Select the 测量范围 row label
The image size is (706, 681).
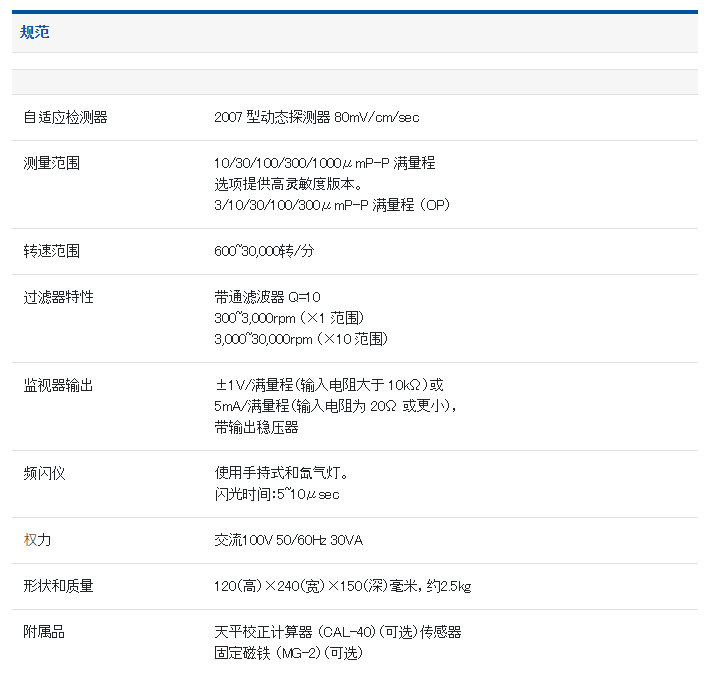coord(51,163)
